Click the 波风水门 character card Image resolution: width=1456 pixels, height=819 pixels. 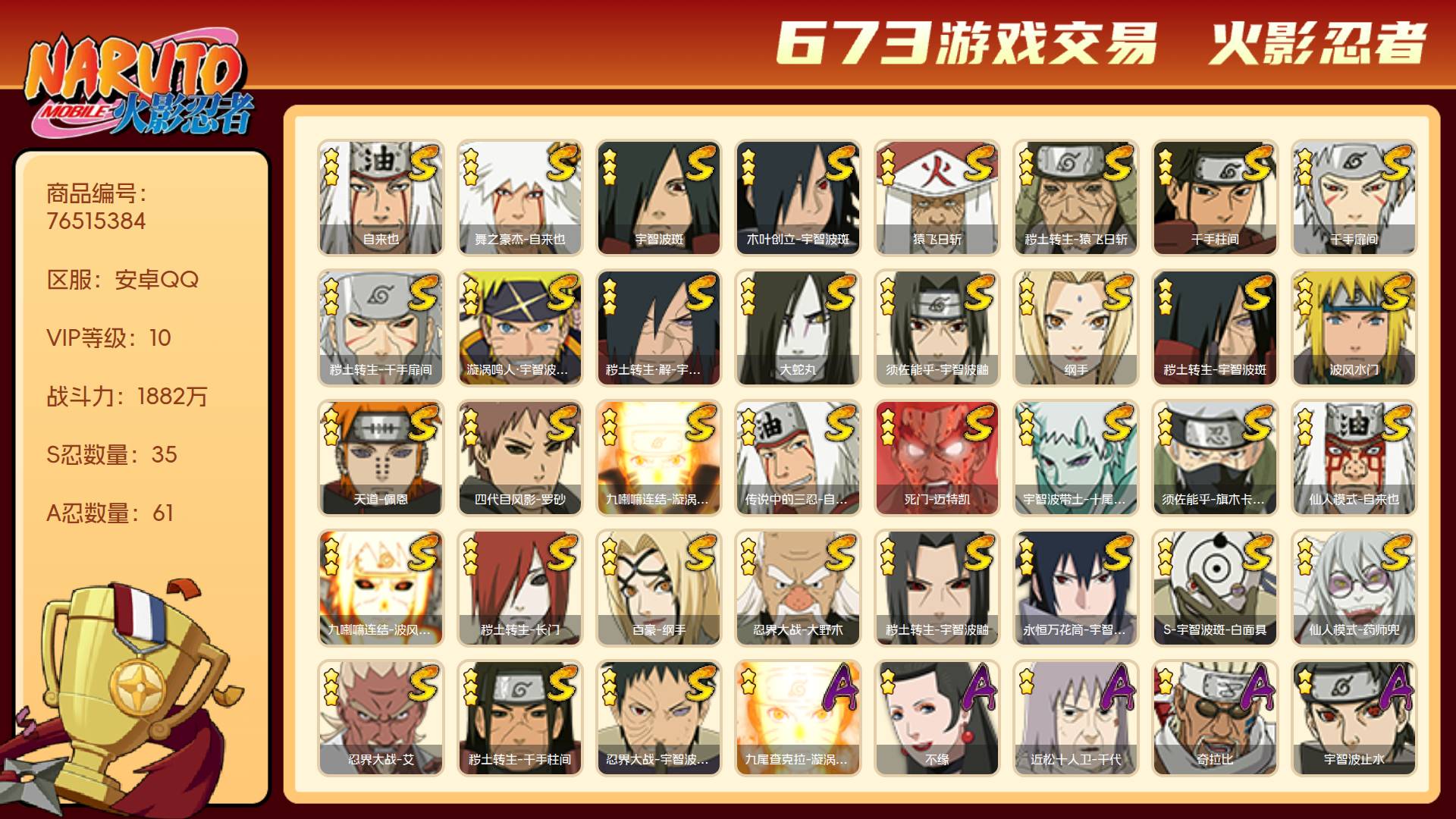click(x=1354, y=328)
